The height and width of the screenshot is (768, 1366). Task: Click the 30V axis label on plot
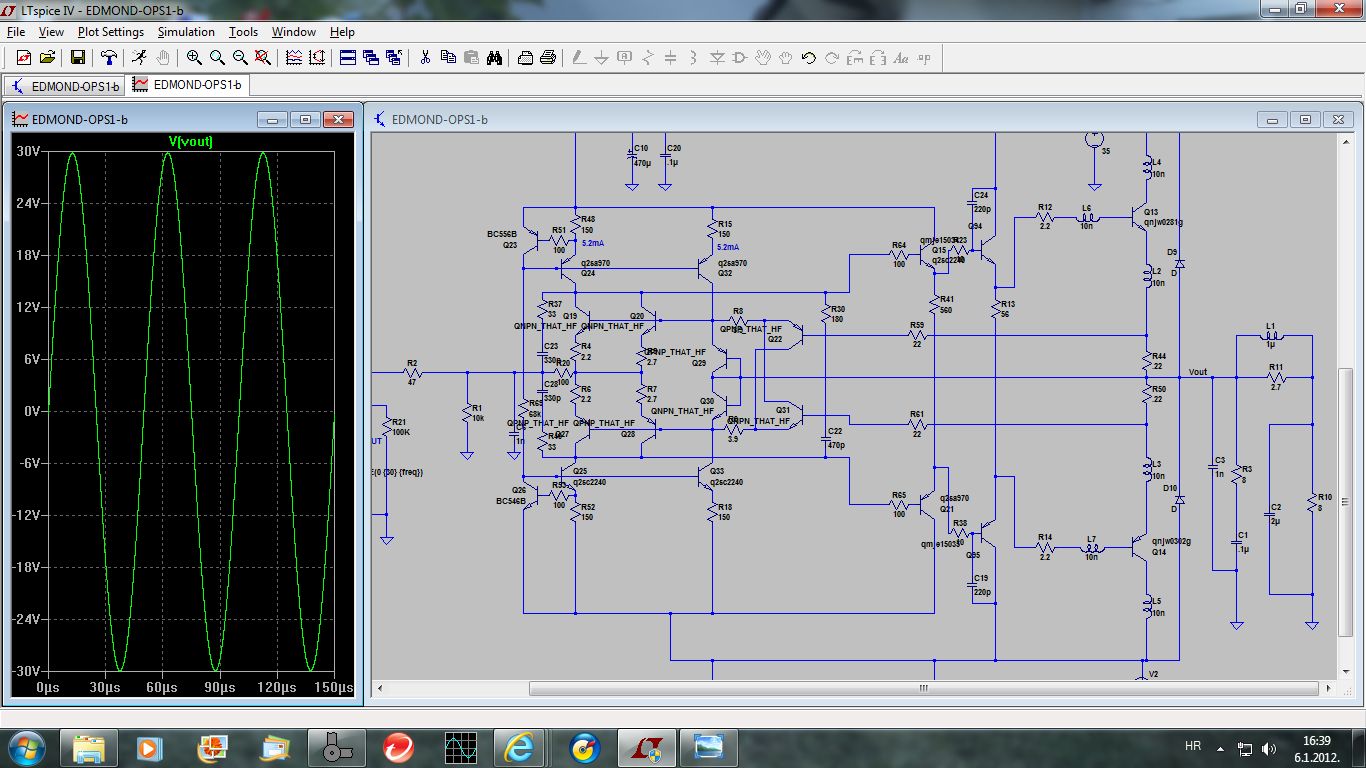click(x=28, y=151)
